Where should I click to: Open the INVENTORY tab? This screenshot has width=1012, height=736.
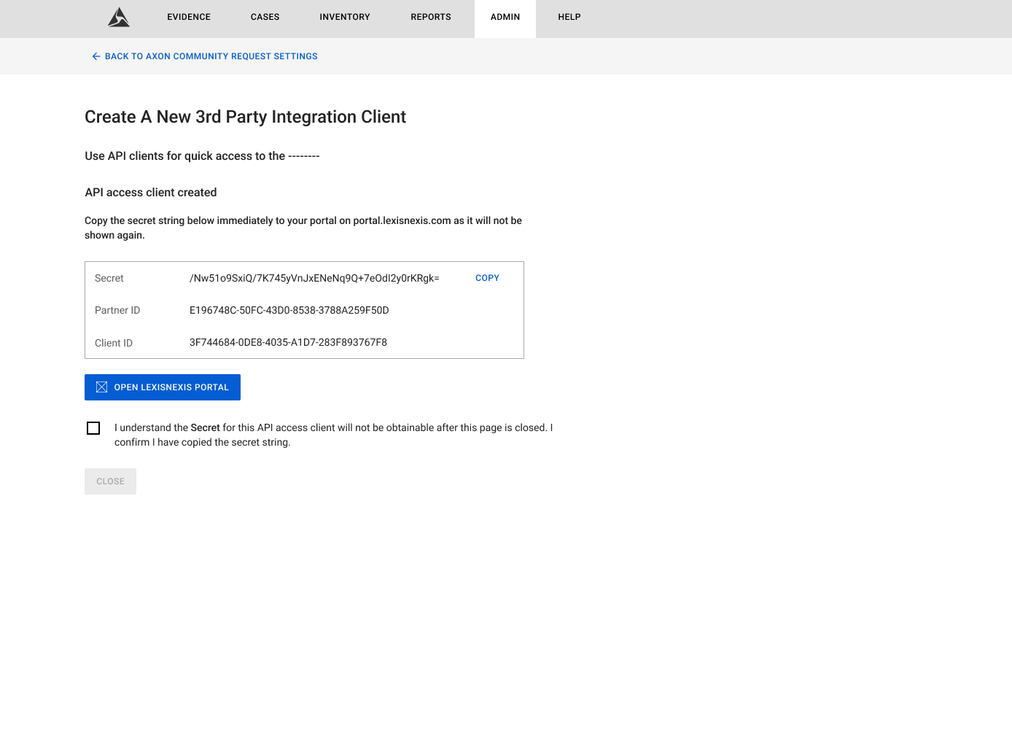tap(345, 17)
